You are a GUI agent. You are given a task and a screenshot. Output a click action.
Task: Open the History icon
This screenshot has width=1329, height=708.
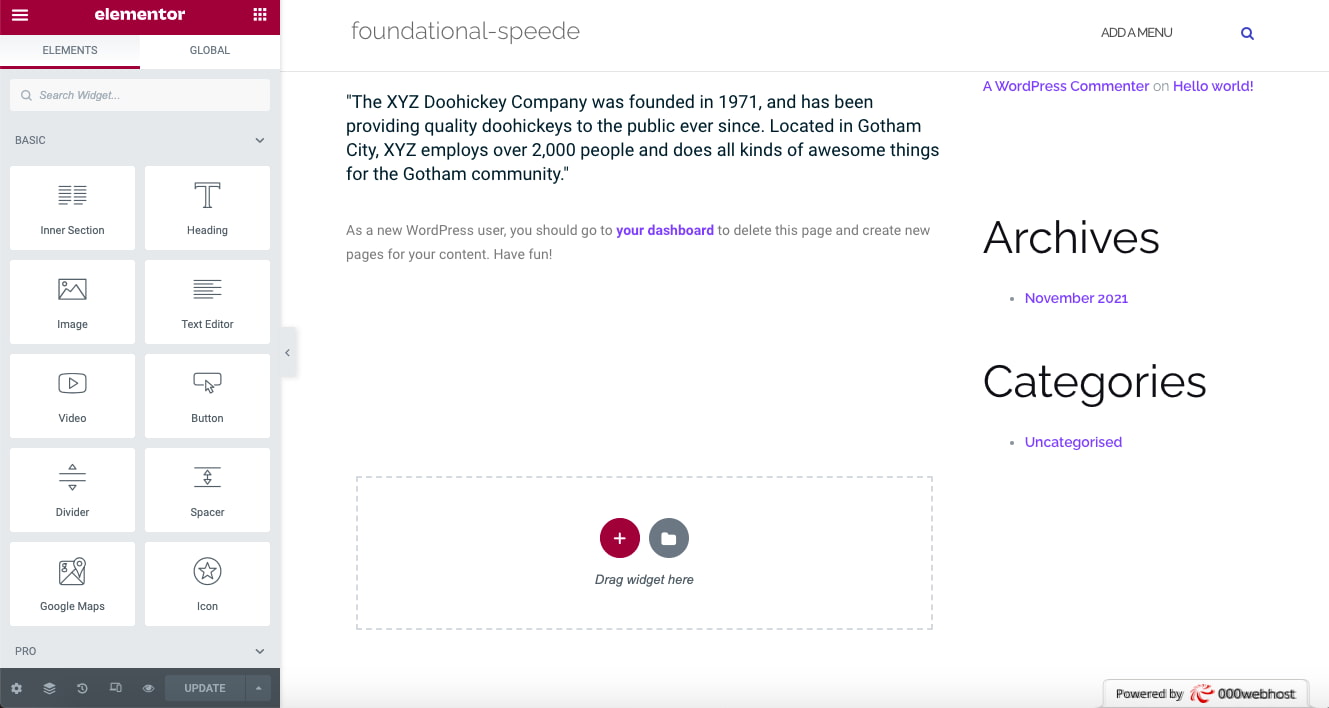pyautogui.click(x=82, y=688)
